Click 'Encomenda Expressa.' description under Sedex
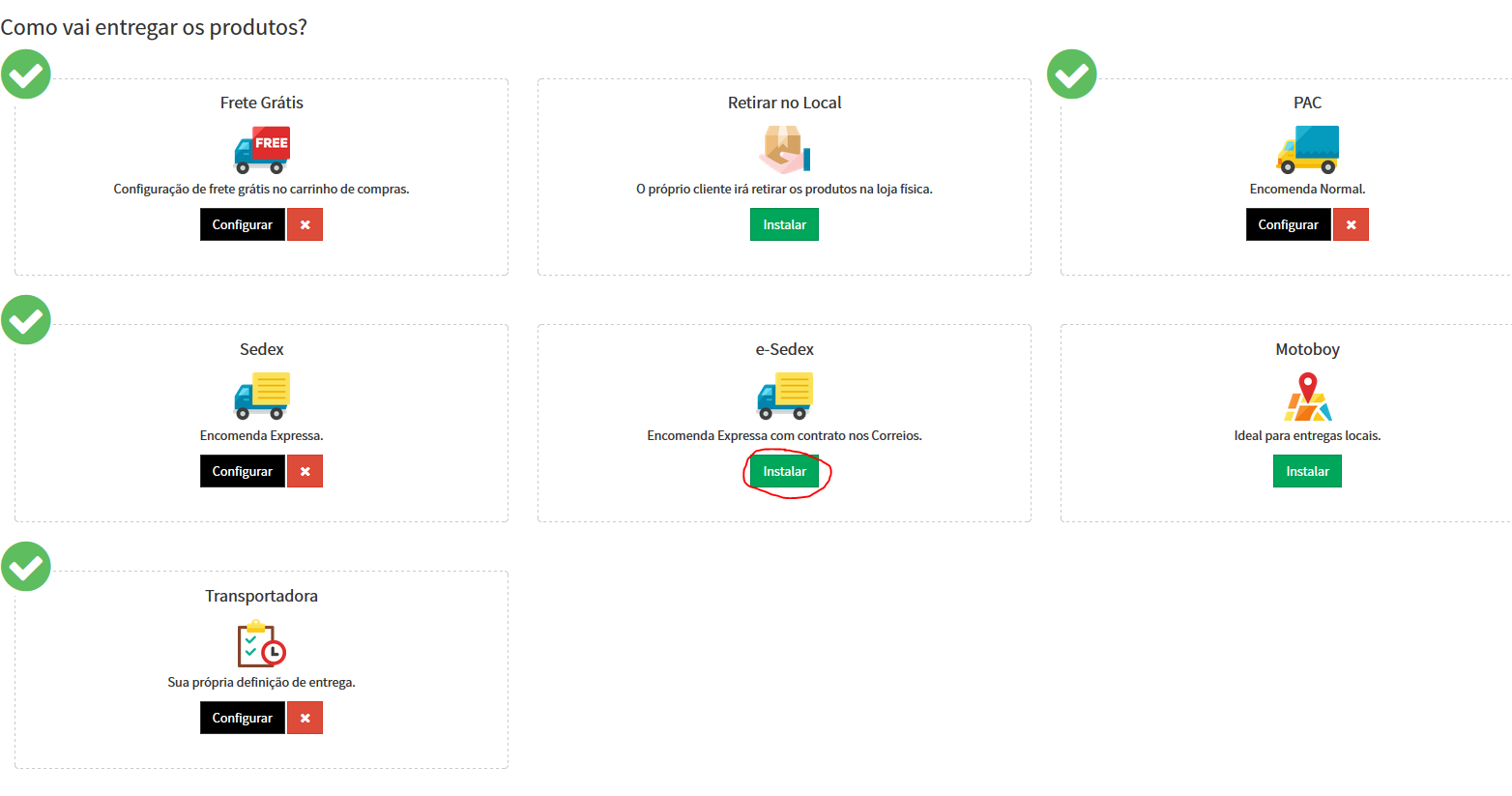1512x796 pixels. [x=262, y=435]
